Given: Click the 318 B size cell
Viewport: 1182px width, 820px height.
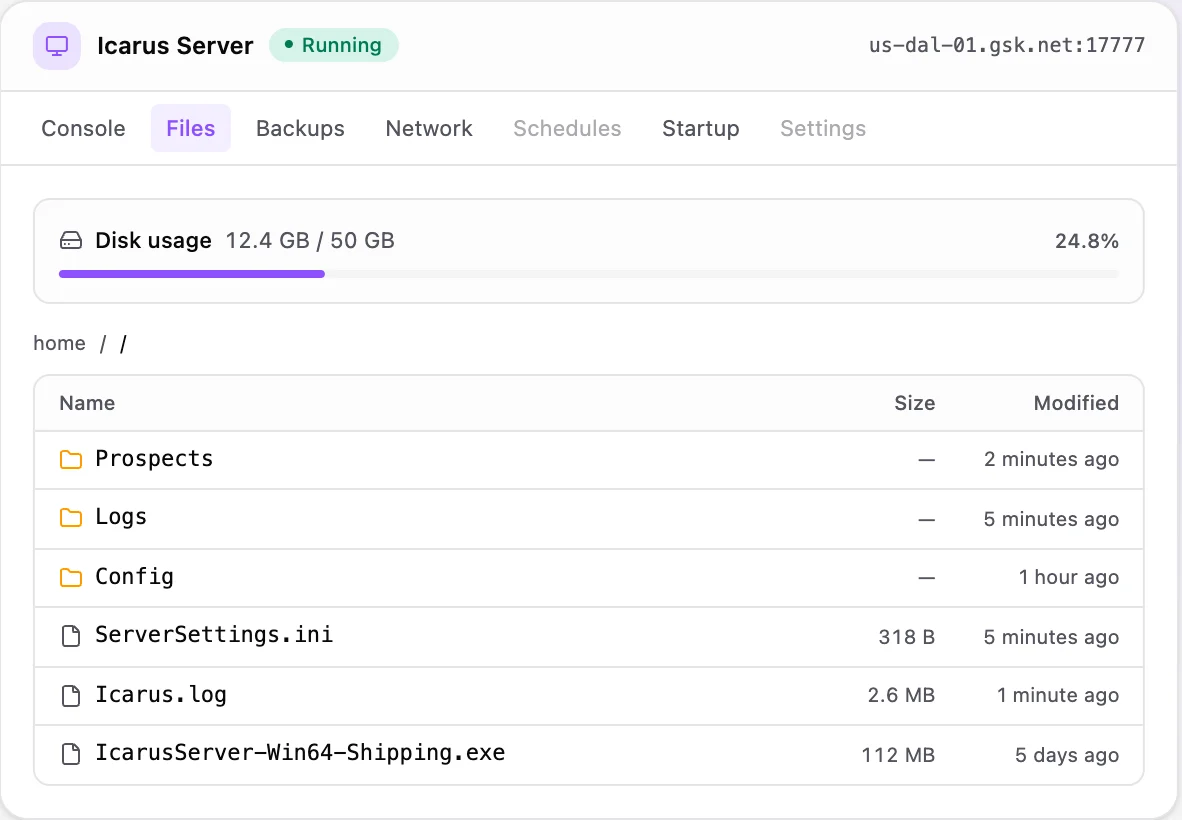Looking at the screenshot, I should coord(906,638).
